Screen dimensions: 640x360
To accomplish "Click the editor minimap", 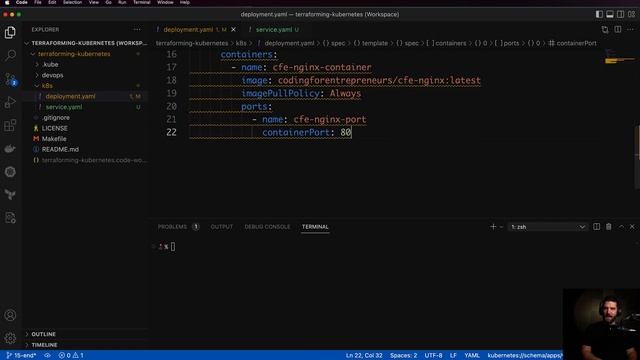I will tap(620, 57).
